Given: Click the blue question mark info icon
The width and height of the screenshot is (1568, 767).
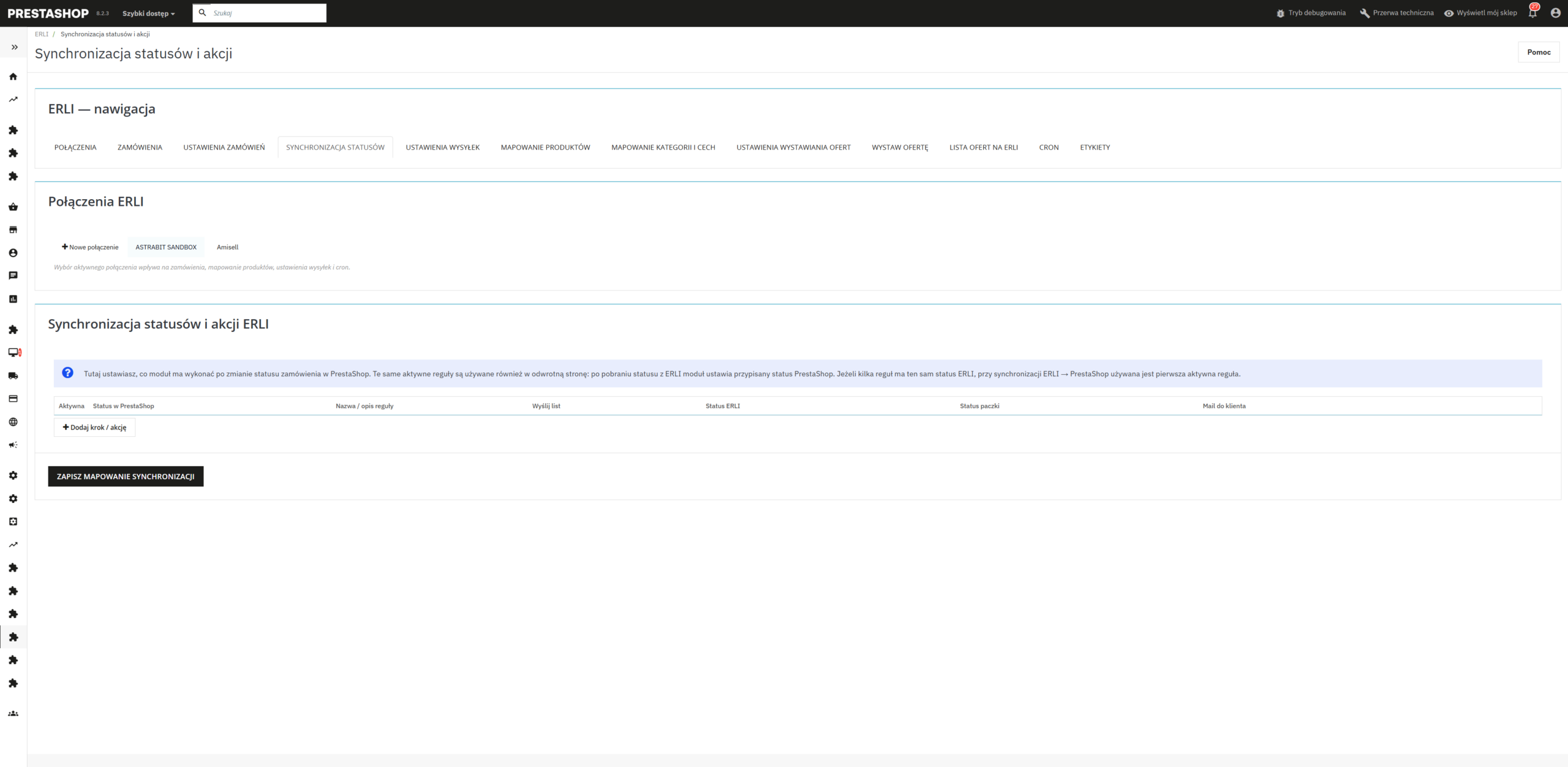Looking at the screenshot, I should [x=68, y=372].
